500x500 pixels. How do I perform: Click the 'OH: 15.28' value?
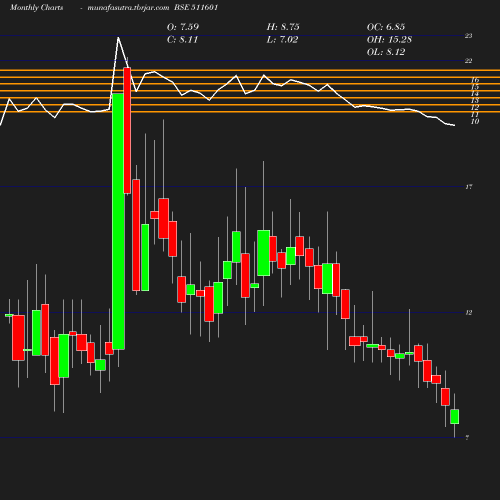(389, 40)
